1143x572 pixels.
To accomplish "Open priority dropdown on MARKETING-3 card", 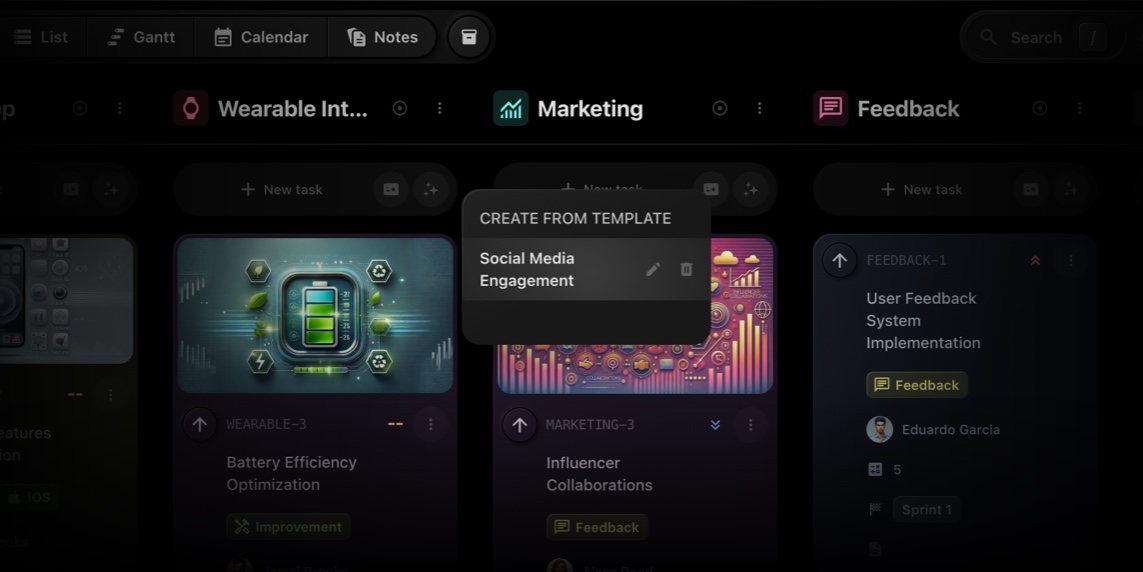I will coord(715,425).
